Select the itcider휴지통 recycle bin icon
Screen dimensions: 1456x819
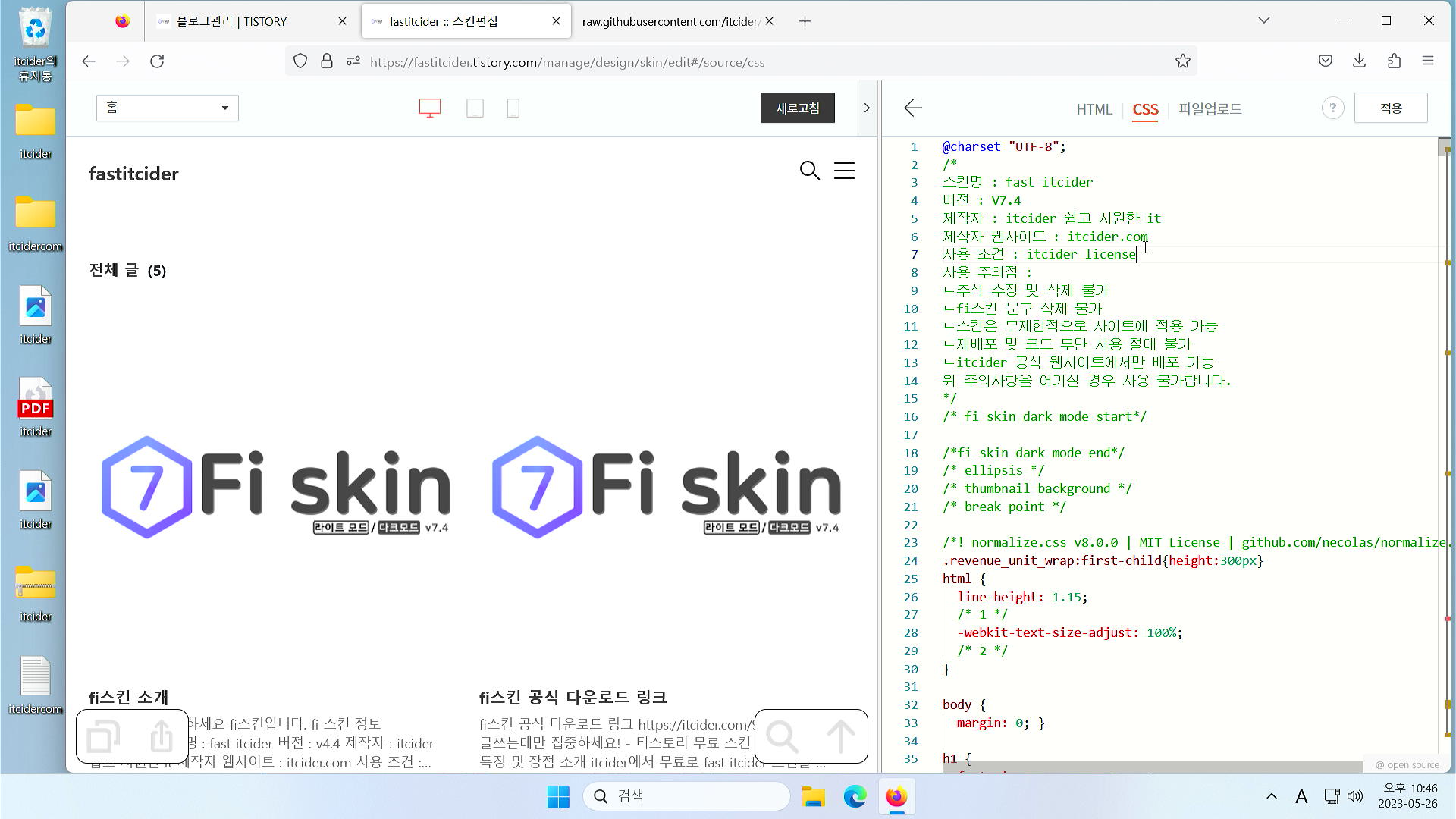[x=36, y=45]
